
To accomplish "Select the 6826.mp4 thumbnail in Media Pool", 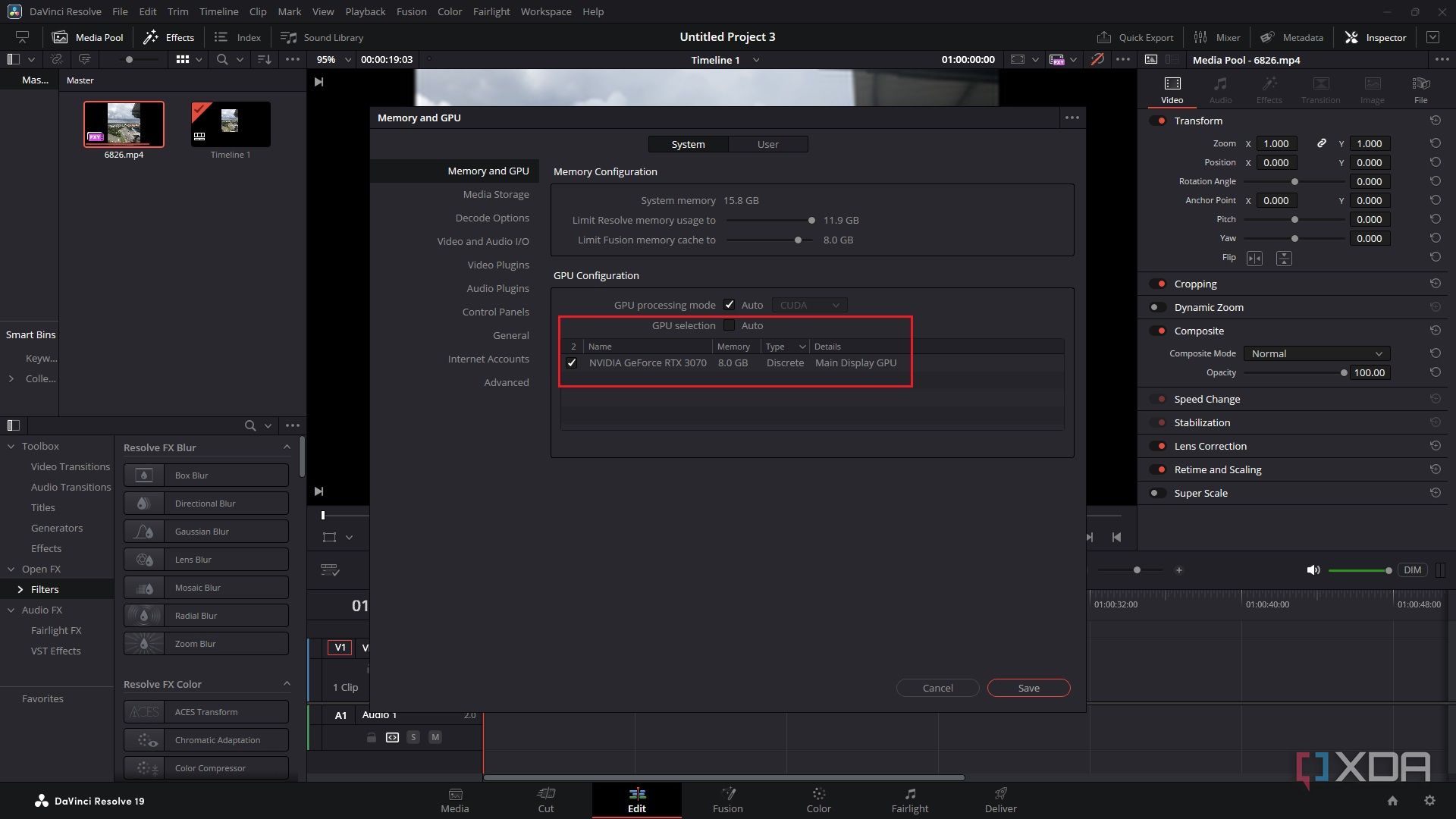I will point(124,124).
